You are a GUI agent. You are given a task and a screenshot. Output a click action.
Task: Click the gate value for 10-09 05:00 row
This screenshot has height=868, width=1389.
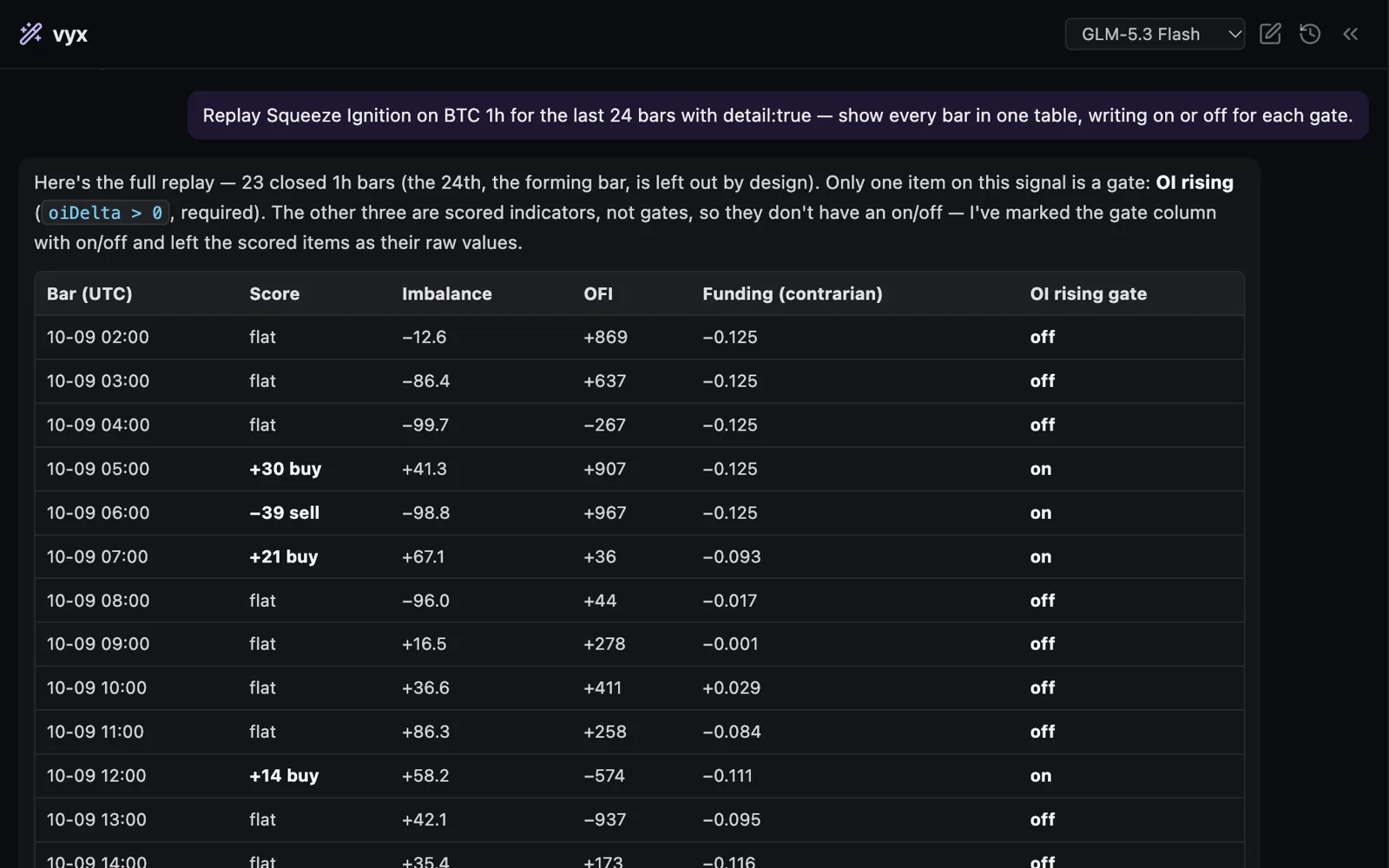tap(1041, 469)
